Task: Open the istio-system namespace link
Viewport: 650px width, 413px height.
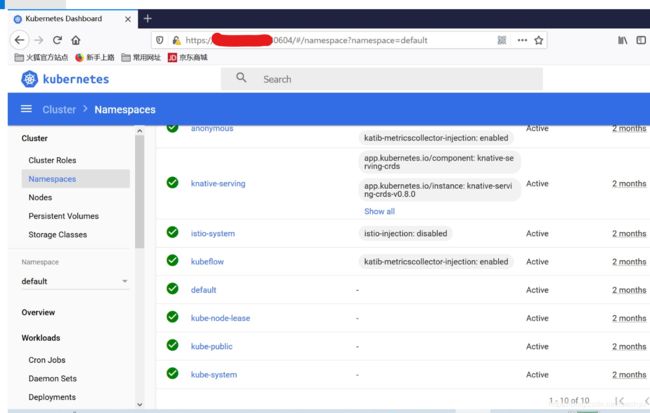Action: tap(213, 233)
